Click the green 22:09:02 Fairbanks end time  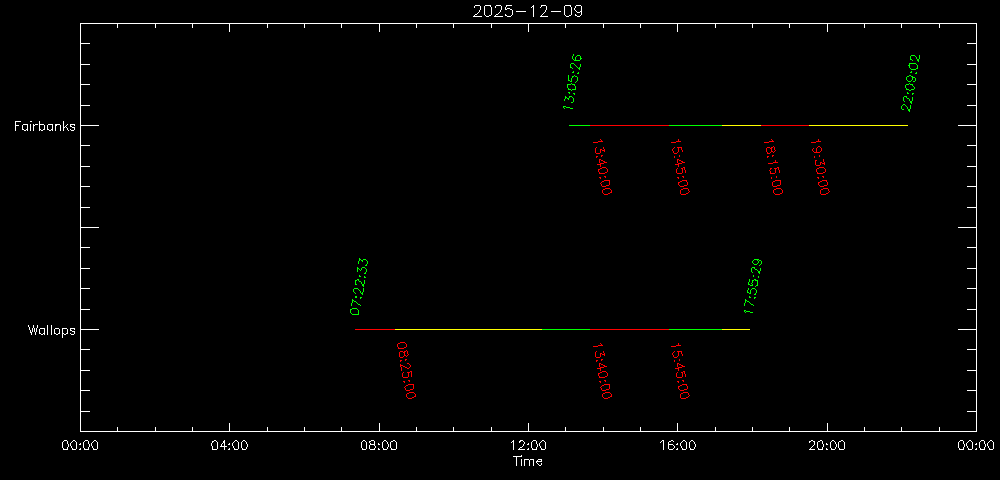coord(910,82)
